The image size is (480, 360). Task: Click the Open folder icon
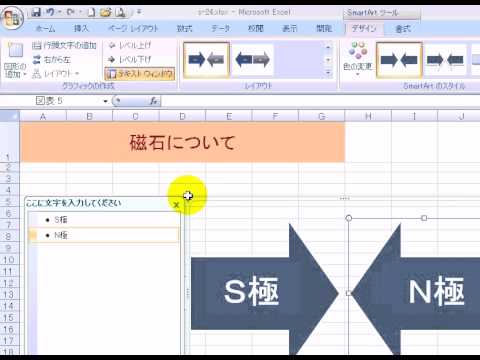coord(106,13)
